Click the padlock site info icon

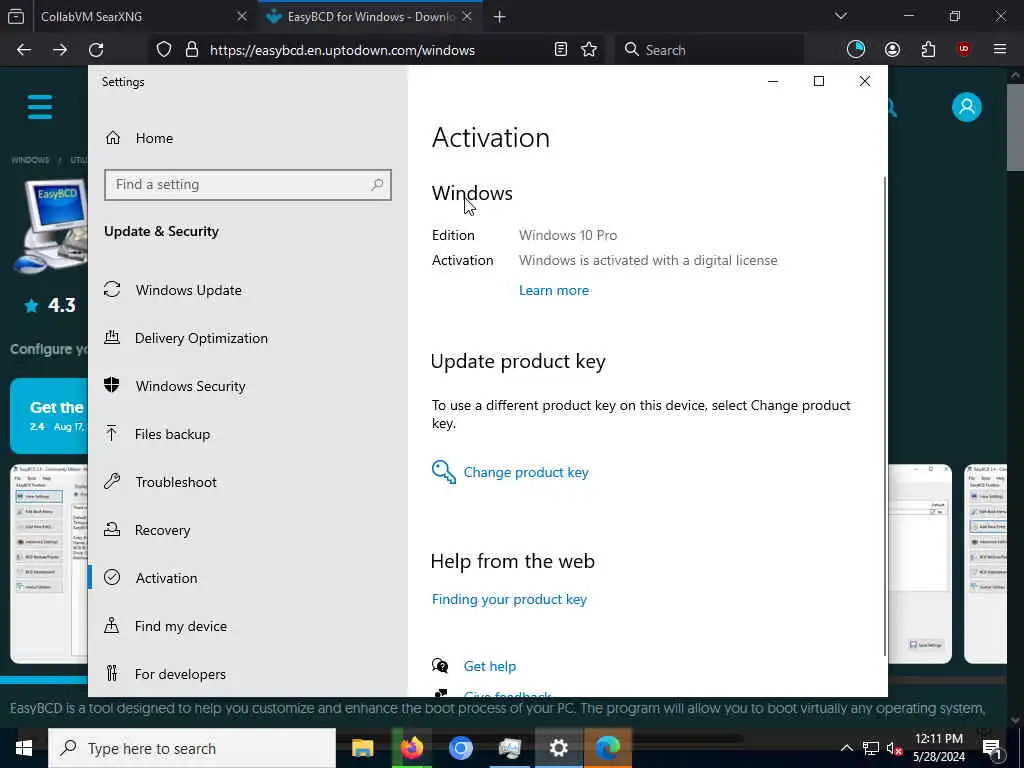191,50
